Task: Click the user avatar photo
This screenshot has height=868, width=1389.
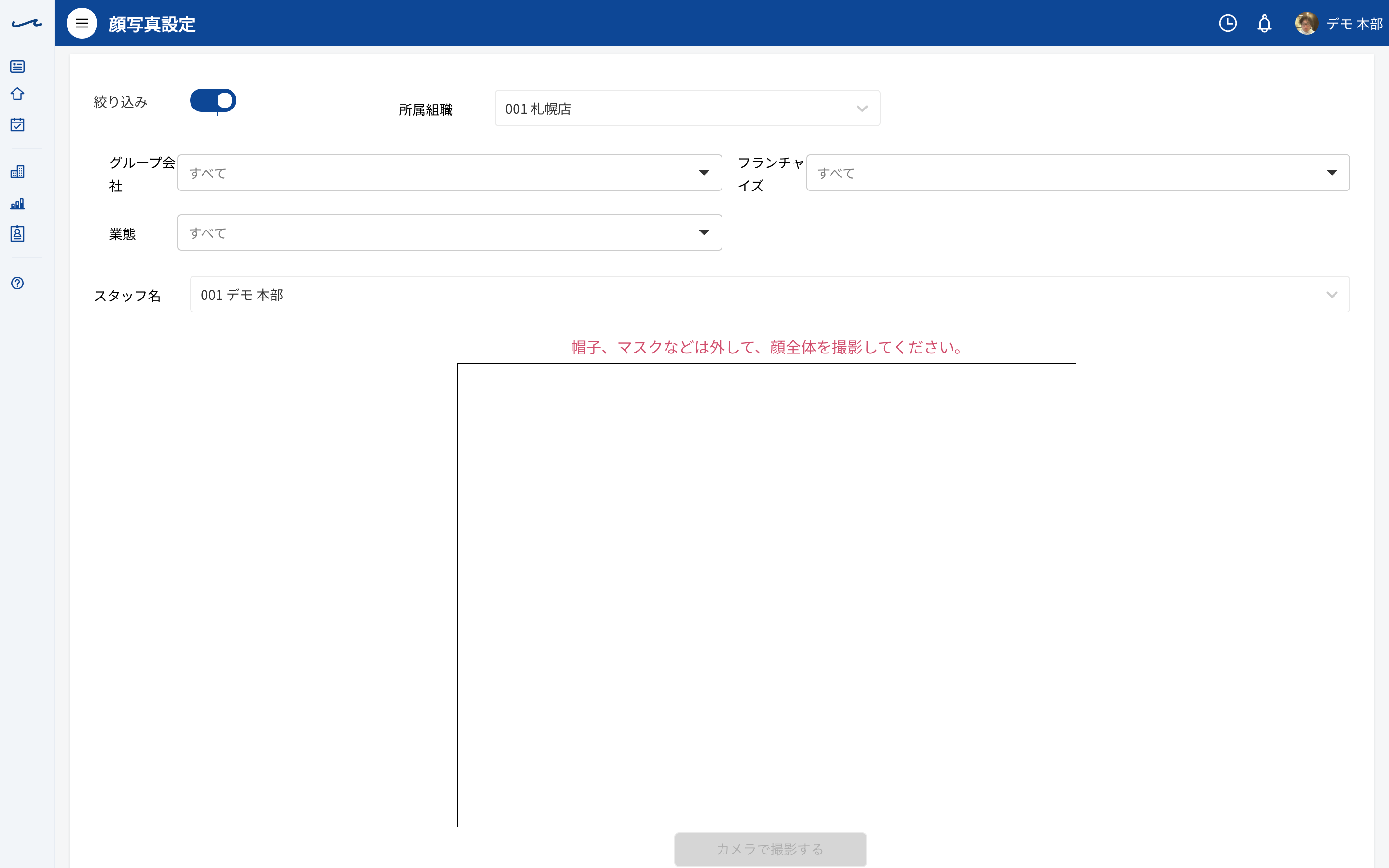Action: pos(1307,24)
